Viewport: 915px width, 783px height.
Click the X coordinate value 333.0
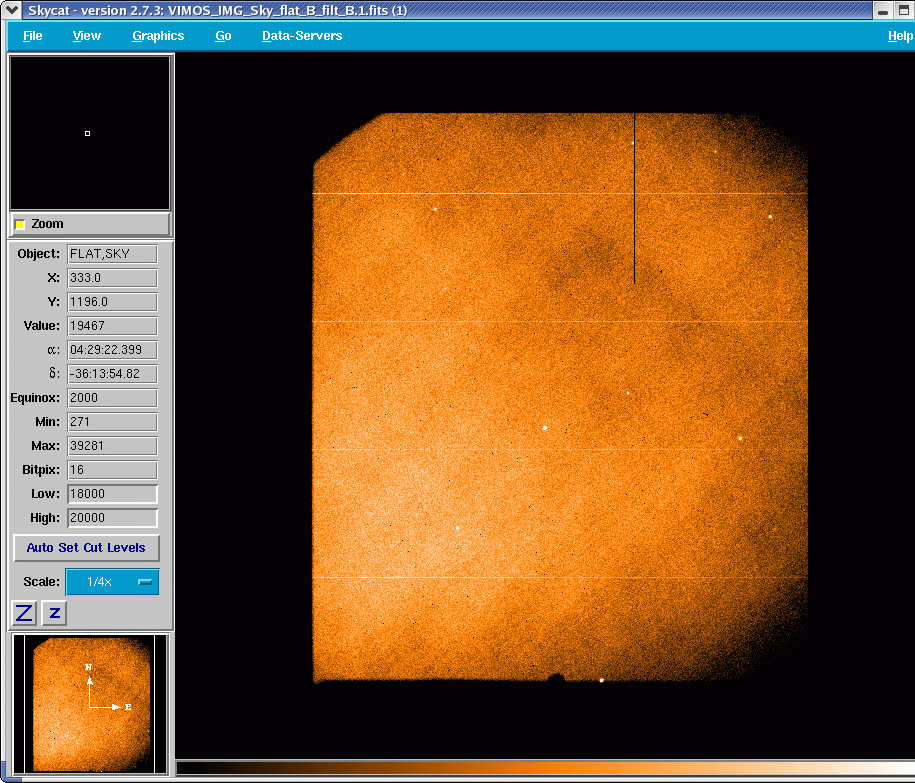[112, 278]
